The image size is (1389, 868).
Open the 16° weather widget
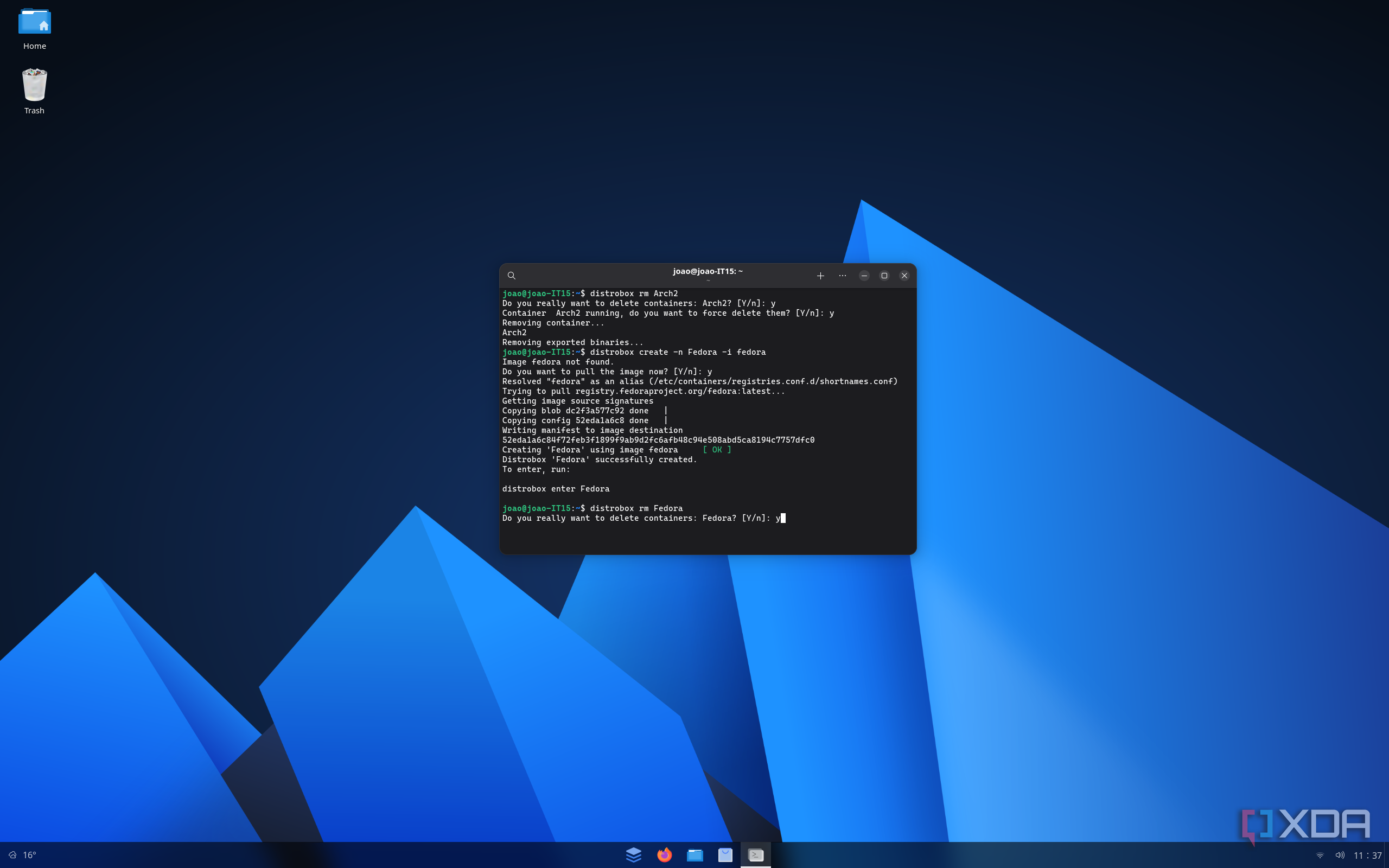[23, 855]
